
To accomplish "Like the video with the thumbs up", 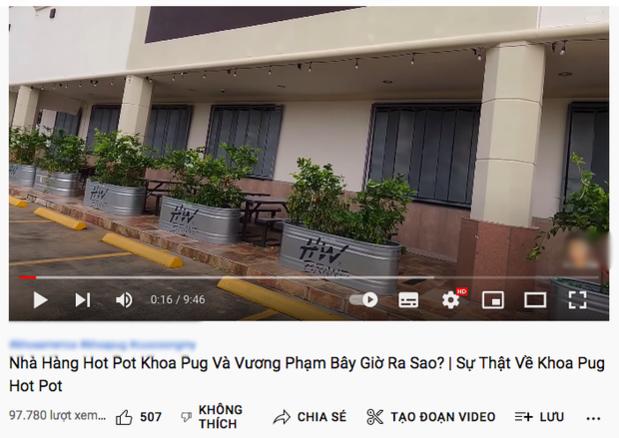I will point(124,417).
